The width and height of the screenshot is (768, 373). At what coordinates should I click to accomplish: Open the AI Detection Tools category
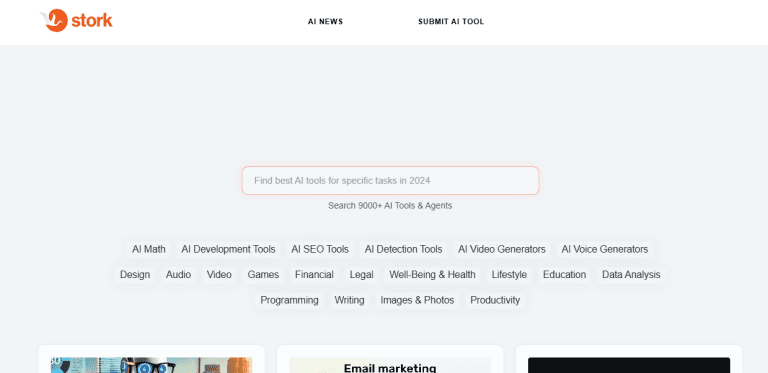pyautogui.click(x=404, y=249)
